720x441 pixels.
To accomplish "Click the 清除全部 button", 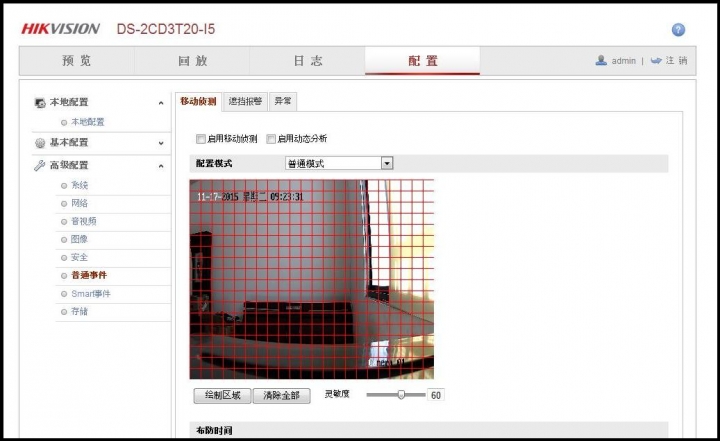I will click(x=281, y=396).
